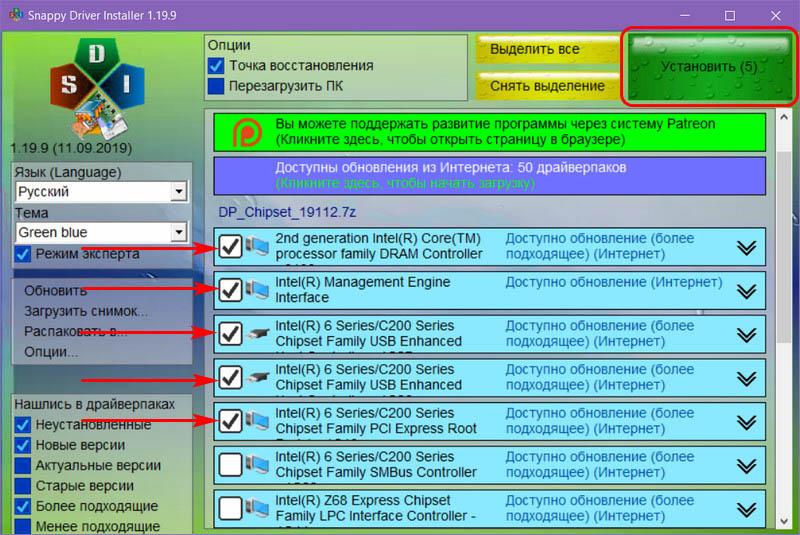Image resolution: width=800 pixels, height=535 pixels.
Task: Click the device icon of Z68 LPC Interface row
Action: click(257, 508)
